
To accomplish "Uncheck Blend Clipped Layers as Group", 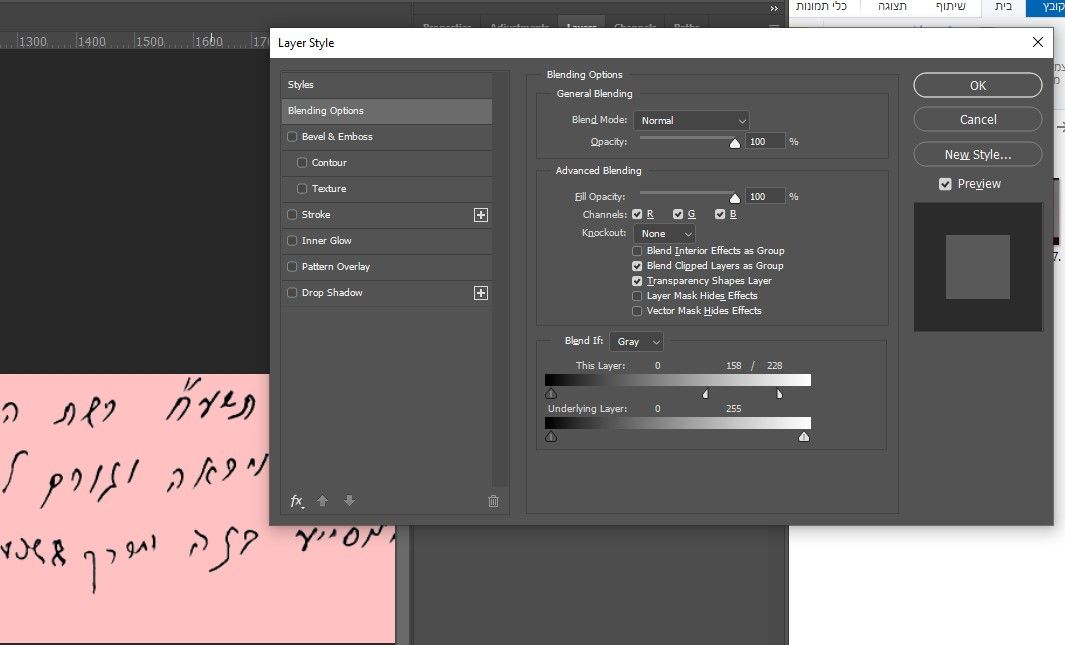I will 637,265.
